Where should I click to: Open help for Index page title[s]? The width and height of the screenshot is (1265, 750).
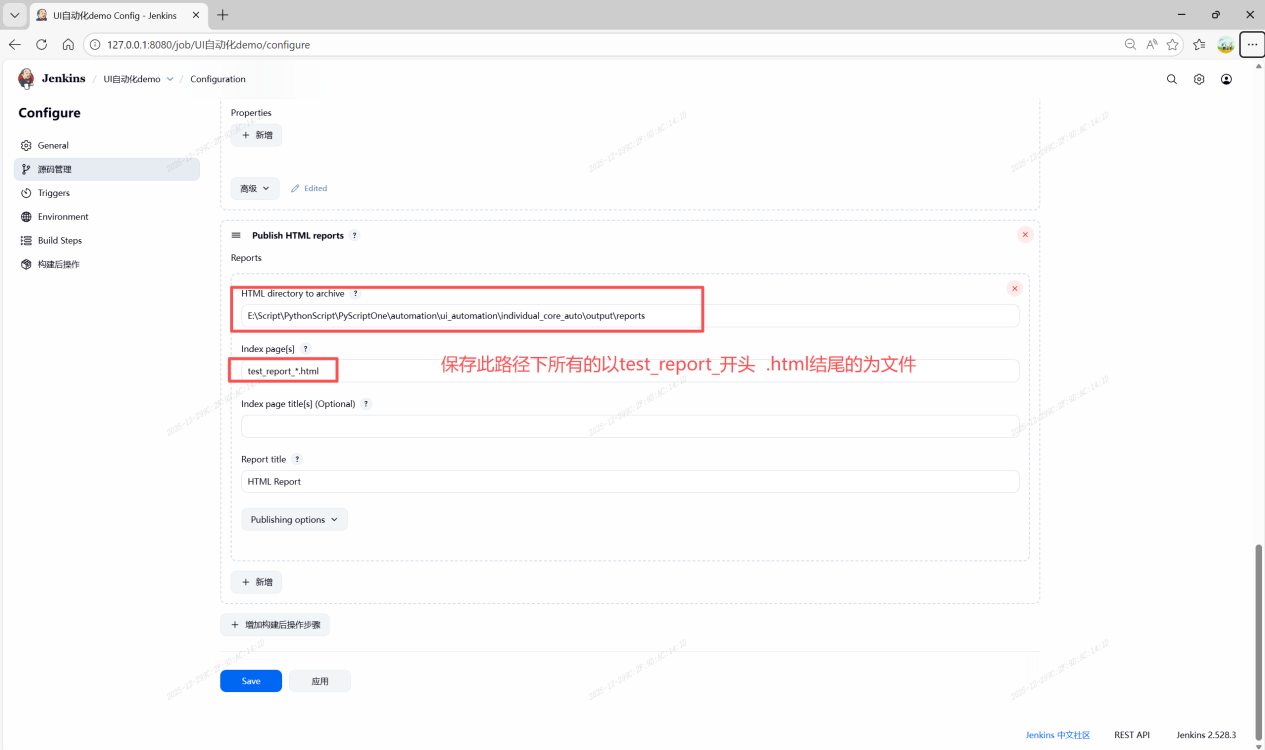point(366,404)
